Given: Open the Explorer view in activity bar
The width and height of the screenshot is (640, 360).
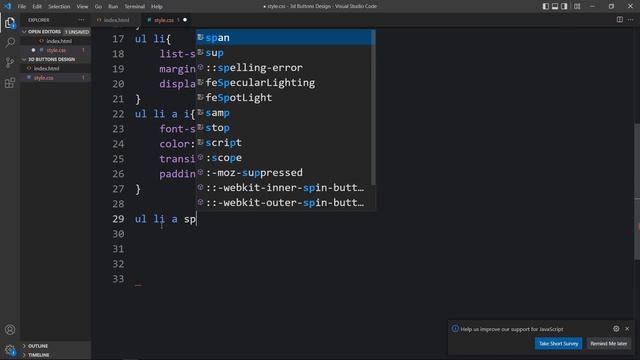Looking at the screenshot, I should tap(10, 23).
